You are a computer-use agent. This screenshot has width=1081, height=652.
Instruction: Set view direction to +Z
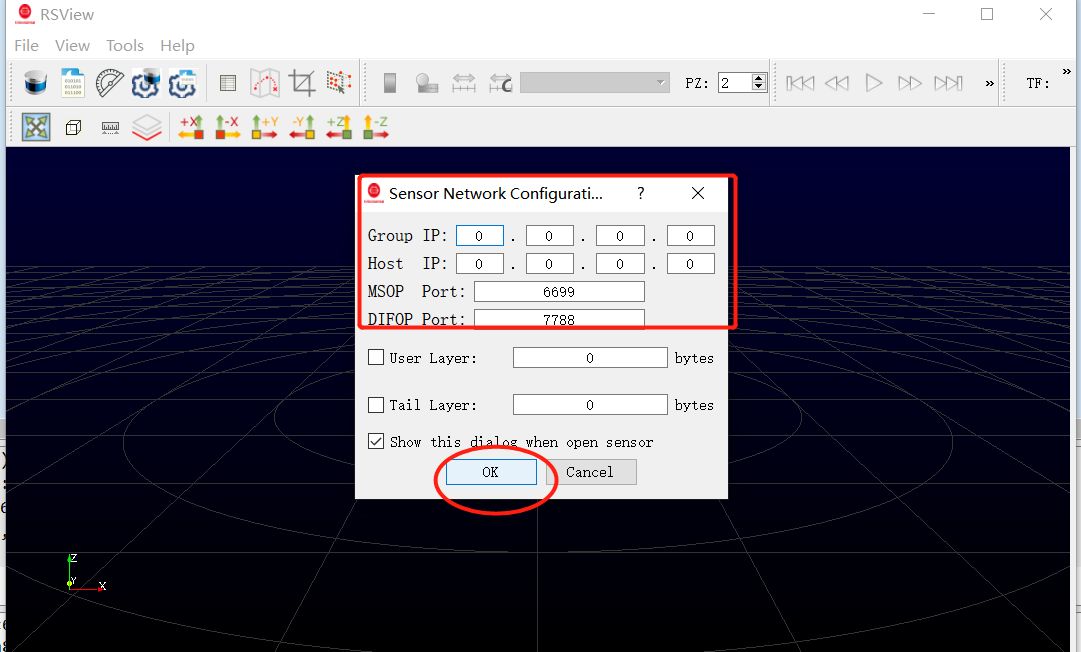[339, 128]
